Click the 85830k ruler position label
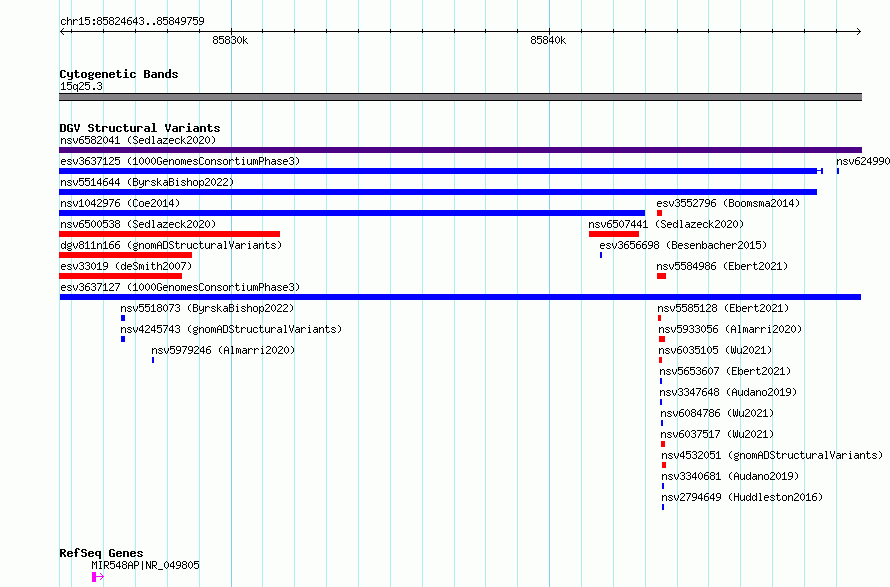 230,40
